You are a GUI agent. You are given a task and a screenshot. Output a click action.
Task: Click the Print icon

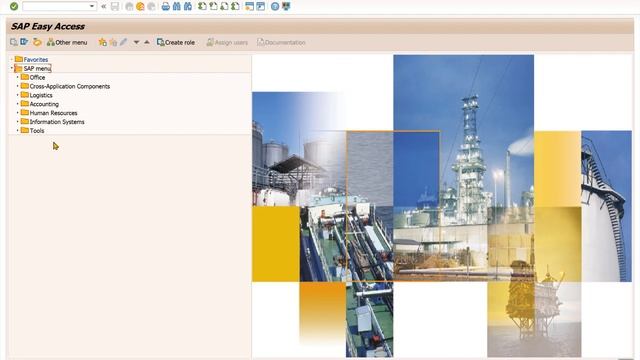(166, 6)
